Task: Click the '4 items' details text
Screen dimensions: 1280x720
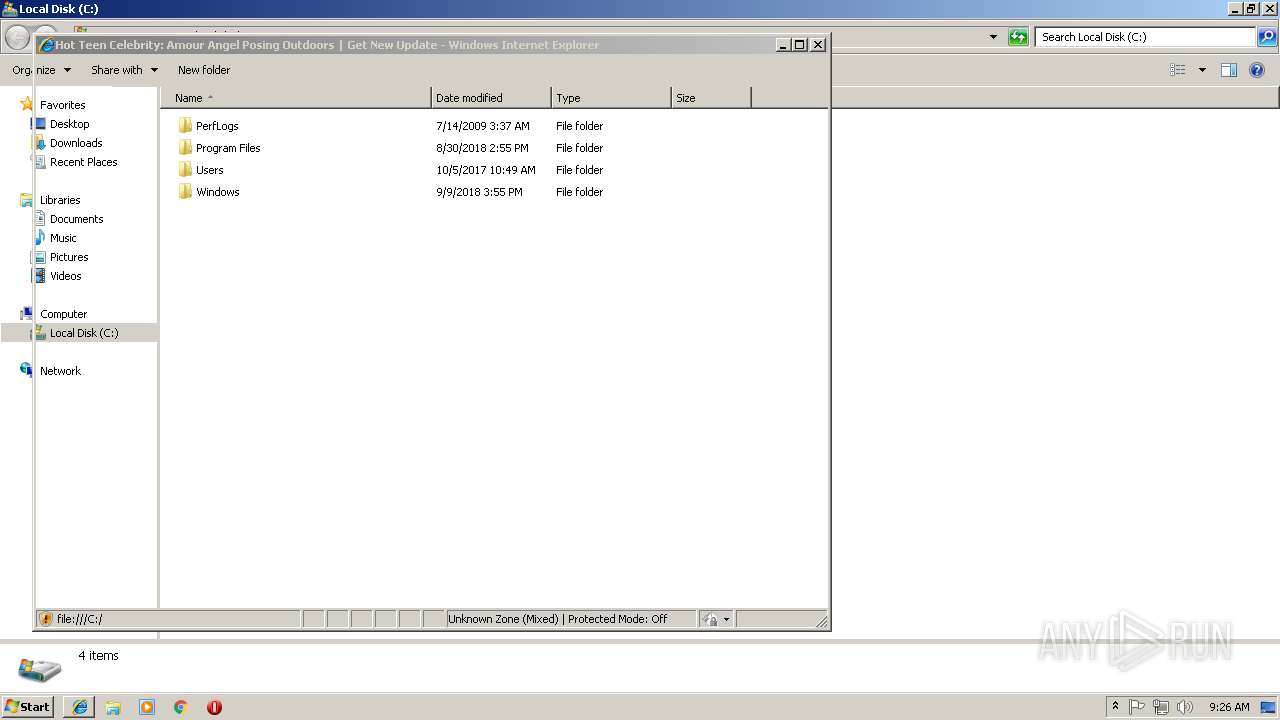Action: click(98, 656)
